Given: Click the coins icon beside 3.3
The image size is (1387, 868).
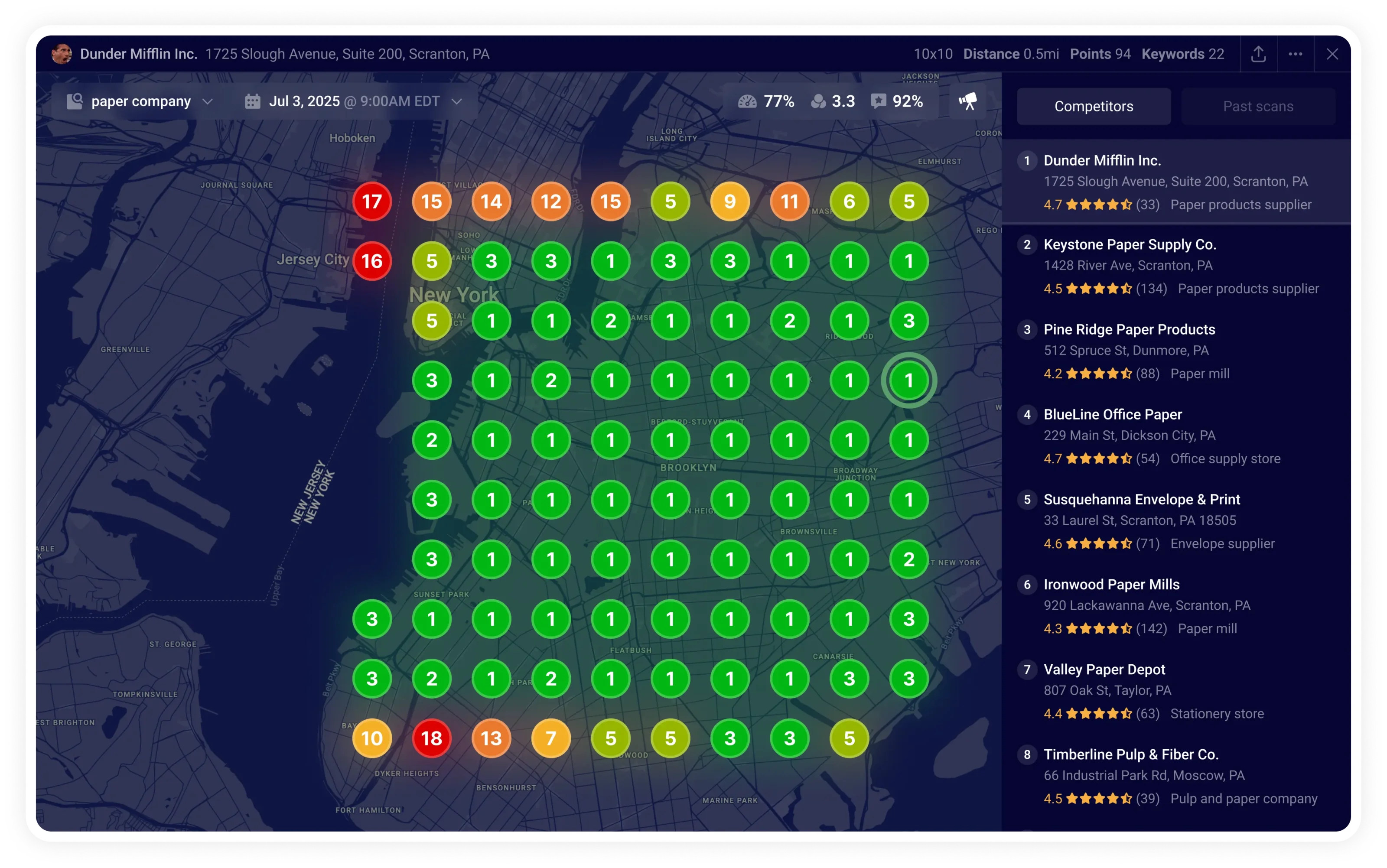Looking at the screenshot, I should pyautogui.click(x=818, y=101).
